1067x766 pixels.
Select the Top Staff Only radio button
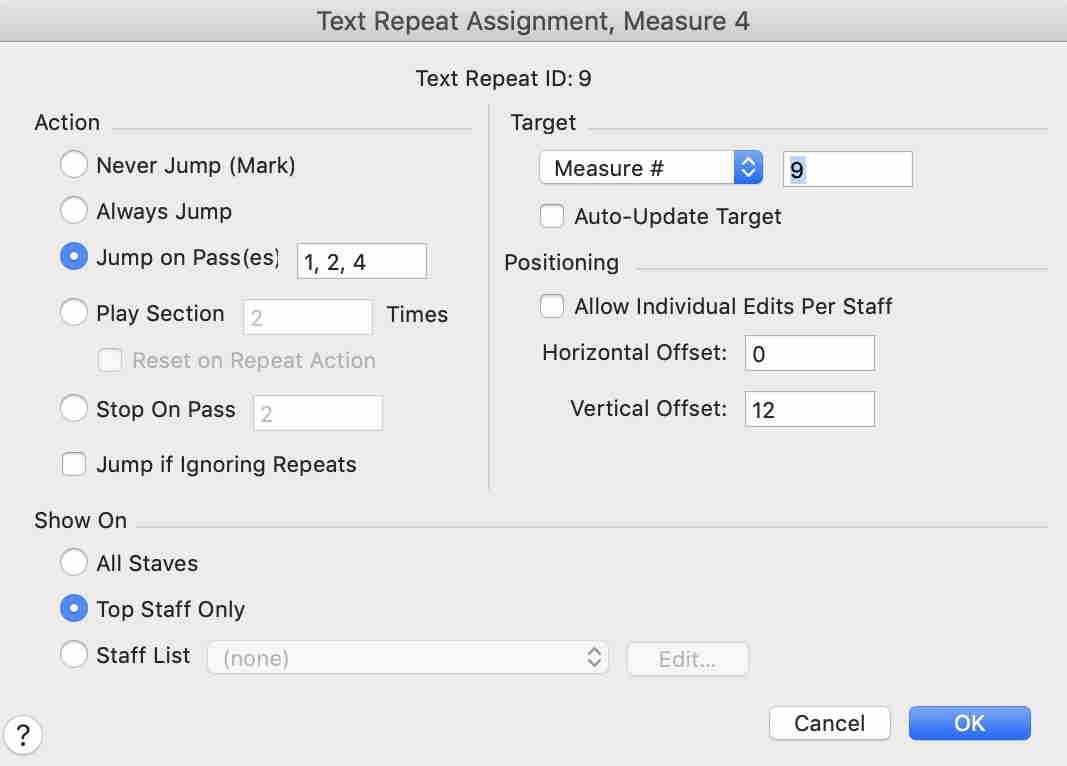point(74,609)
